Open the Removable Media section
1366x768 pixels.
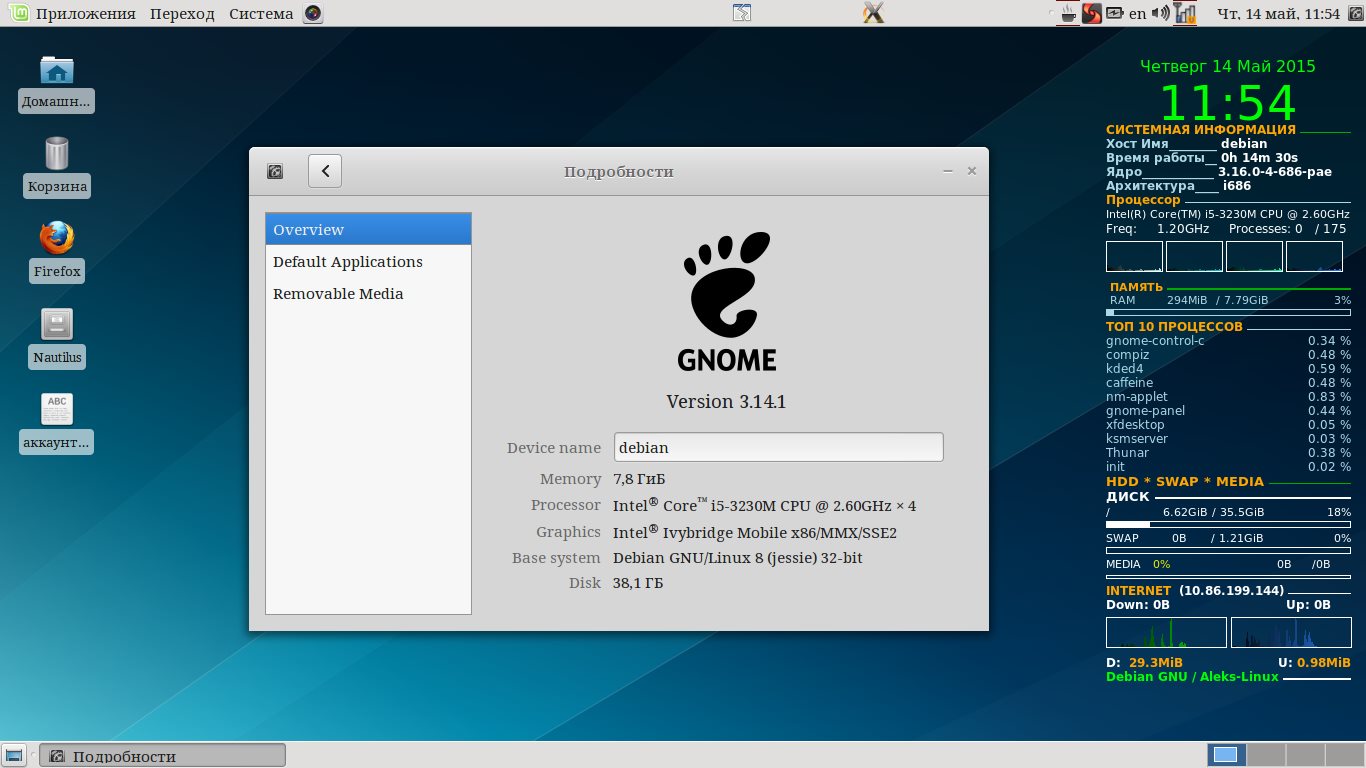pyautogui.click(x=338, y=294)
